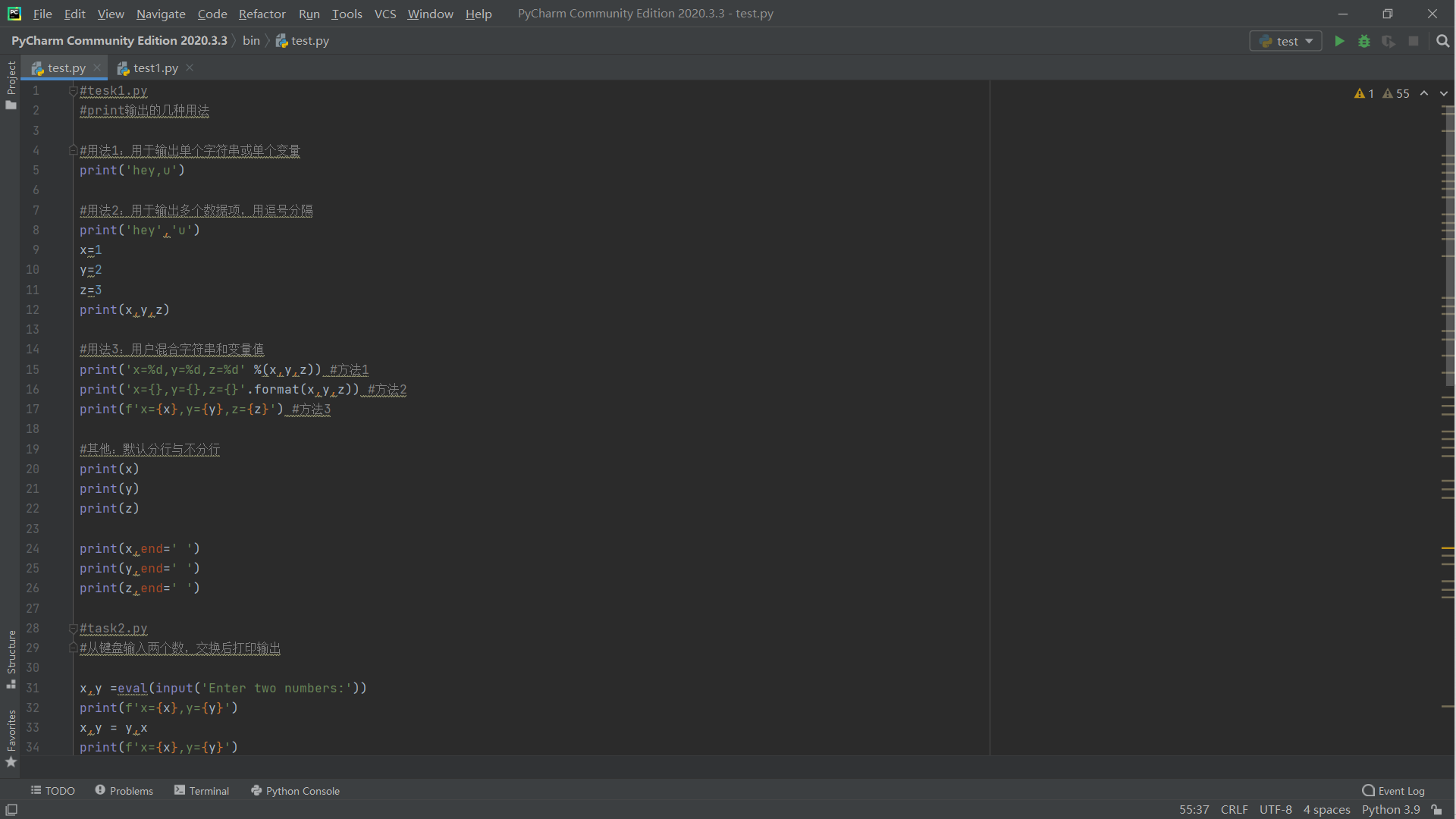The image size is (1456, 819).
Task: Run the test configuration with green play icon
Action: pyautogui.click(x=1339, y=41)
